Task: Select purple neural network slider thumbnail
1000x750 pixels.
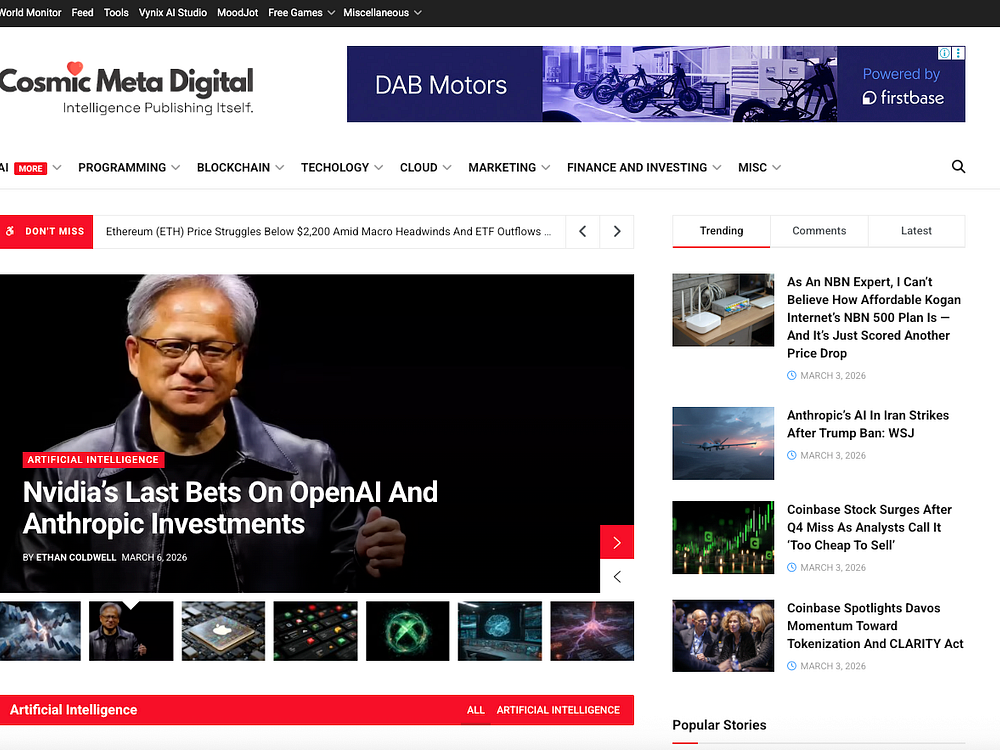Action: (x=592, y=631)
